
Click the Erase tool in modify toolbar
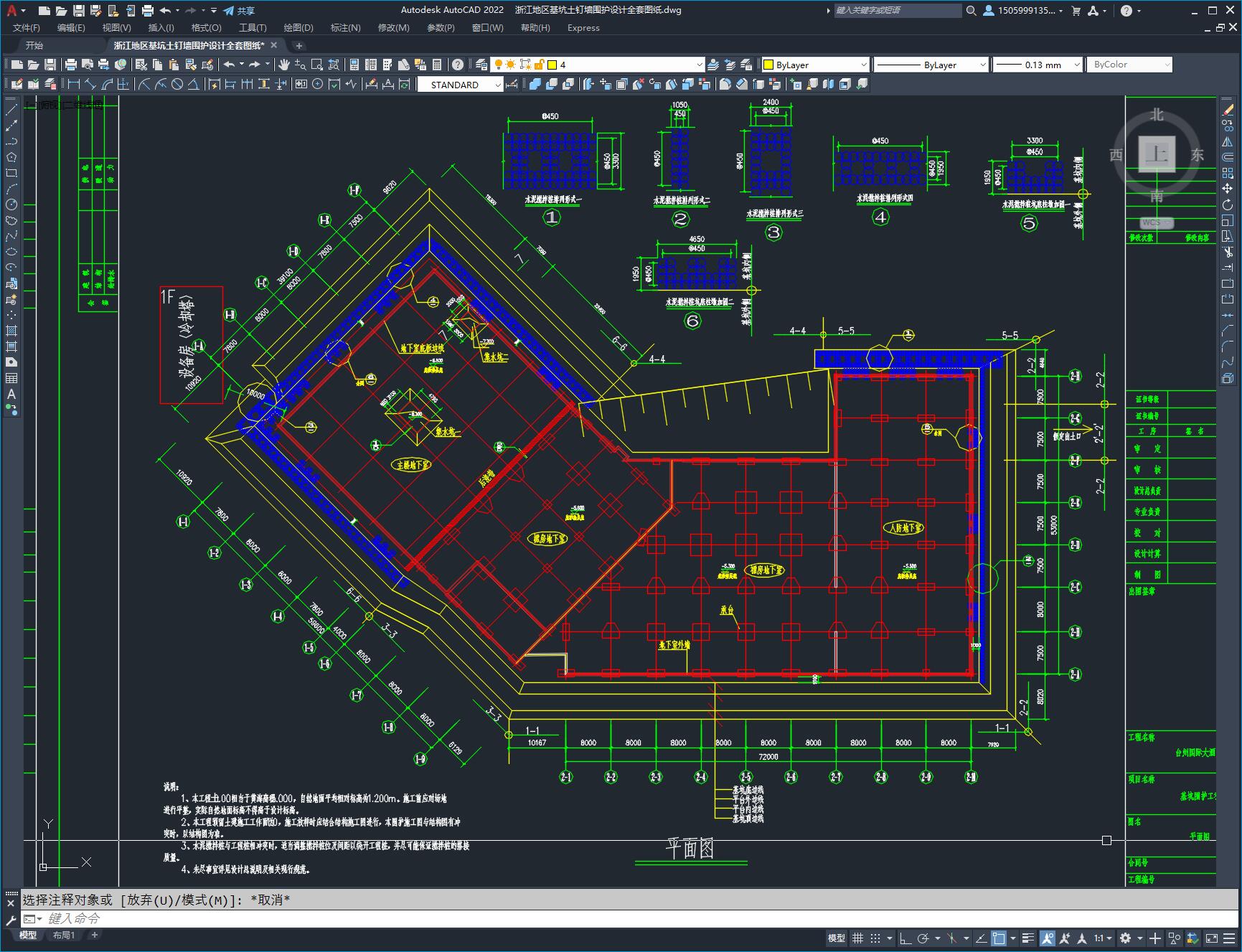(1228, 110)
